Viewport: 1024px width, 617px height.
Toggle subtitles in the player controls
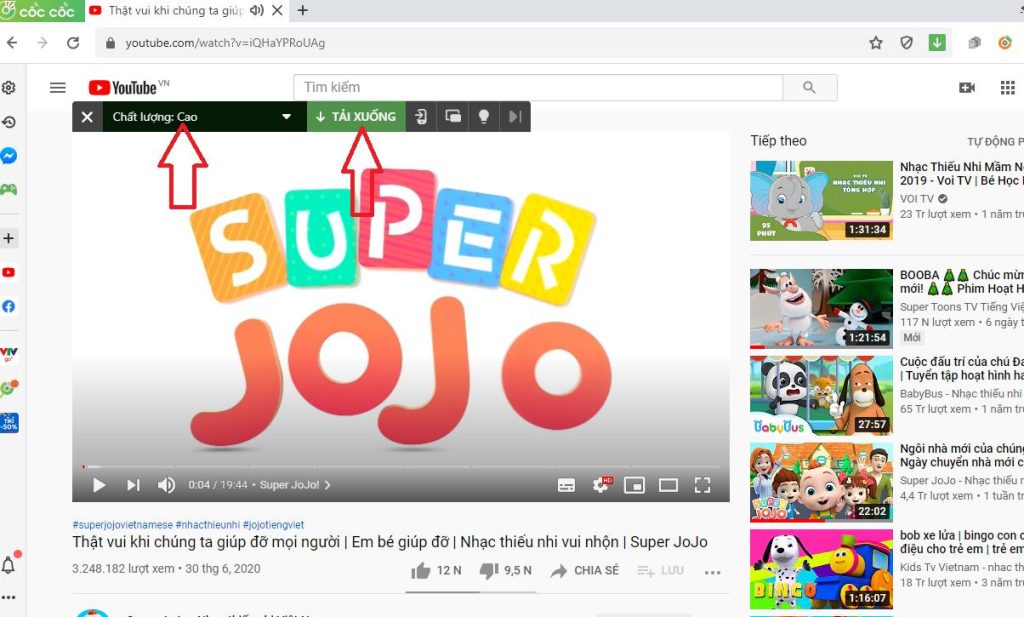pos(567,484)
